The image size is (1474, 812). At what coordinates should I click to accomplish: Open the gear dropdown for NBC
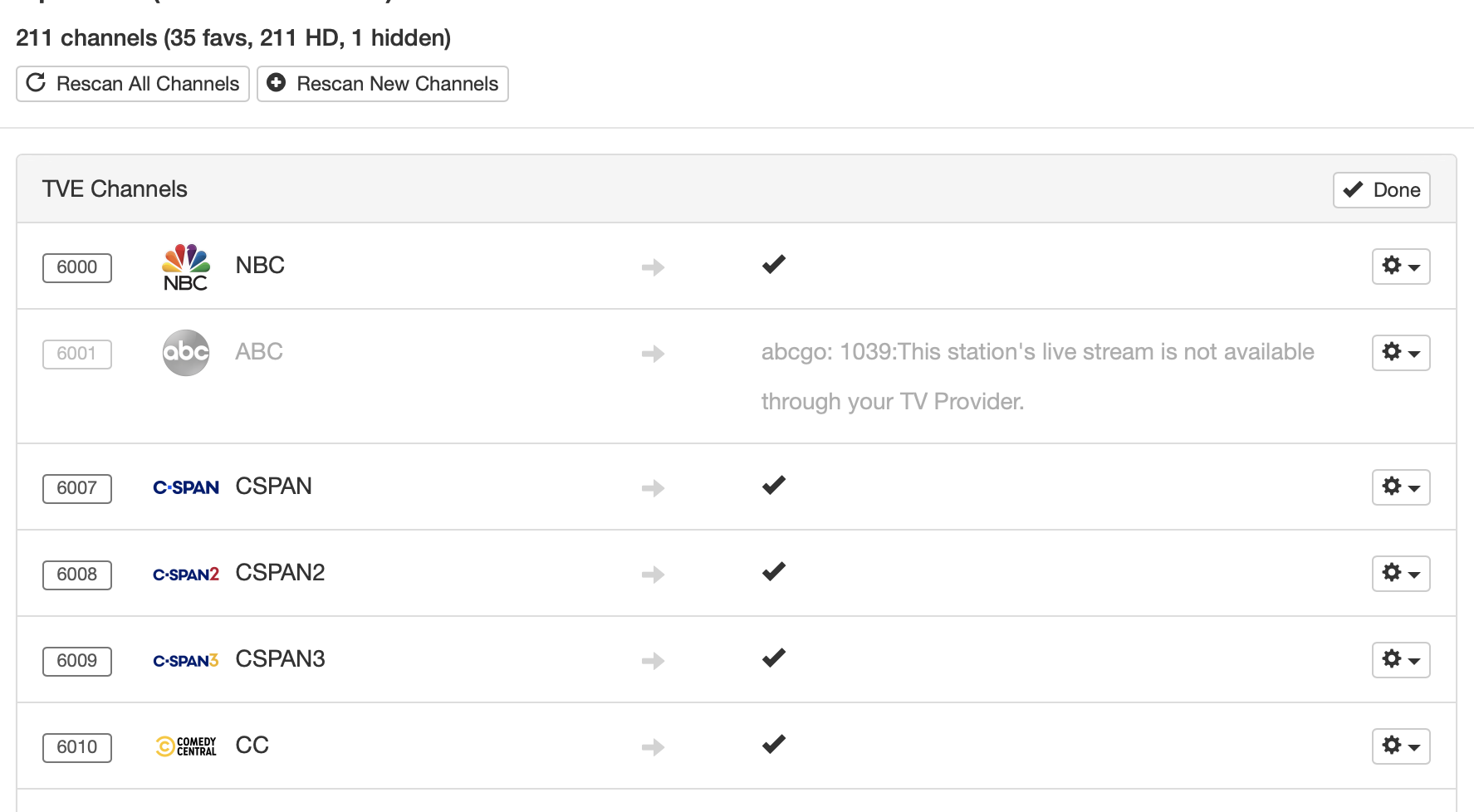[x=1401, y=267]
